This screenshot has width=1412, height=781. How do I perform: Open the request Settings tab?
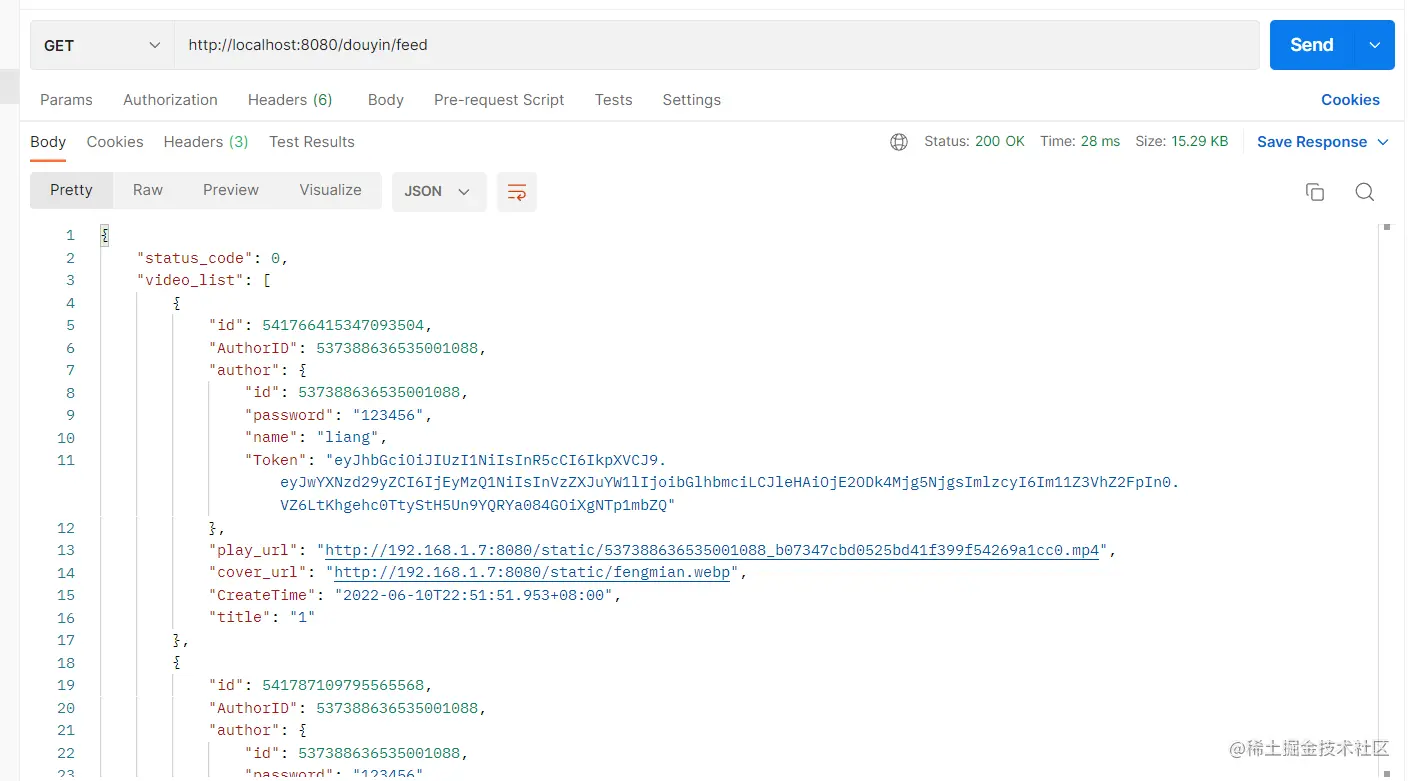pos(691,100)
